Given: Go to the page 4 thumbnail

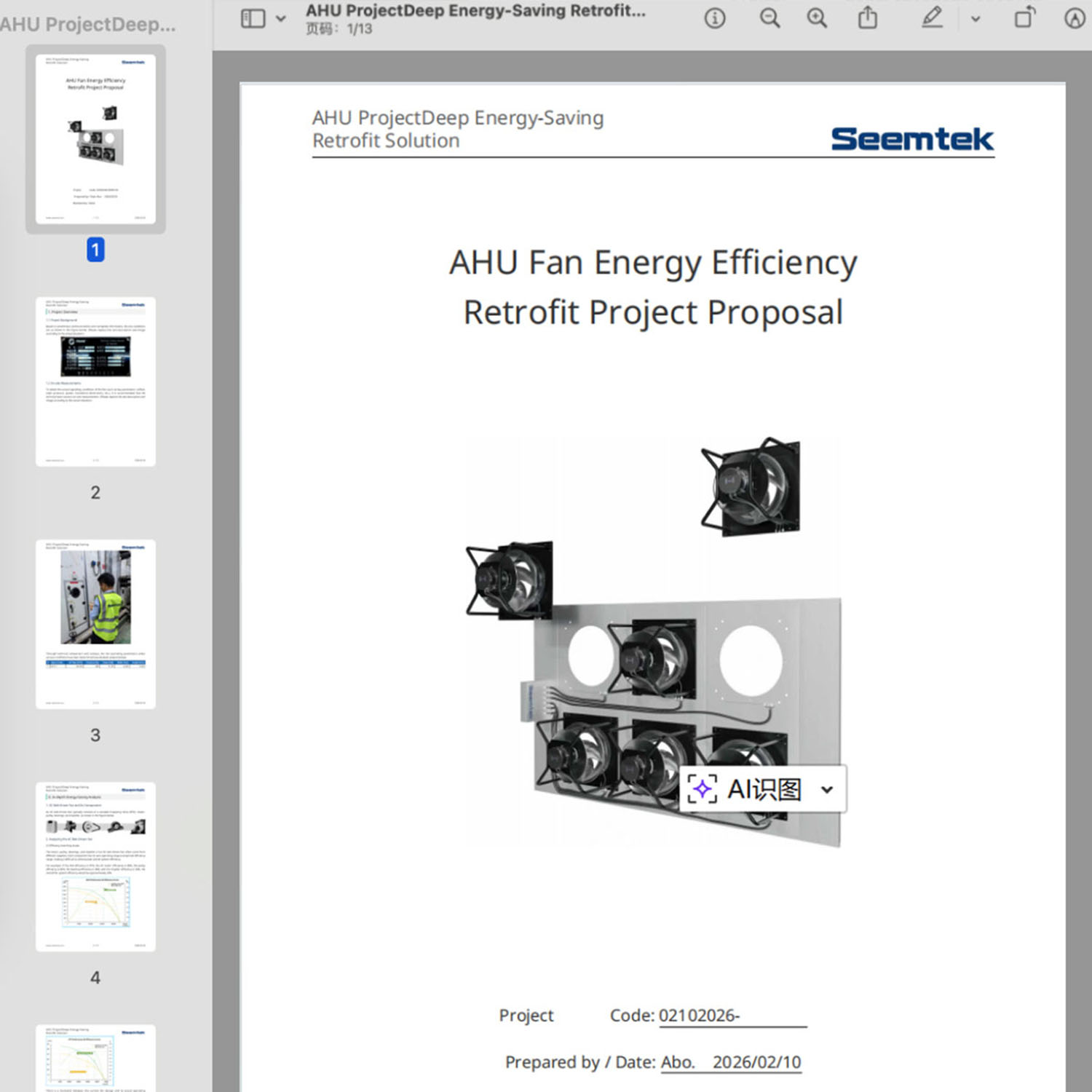Looking at the screenshot, I should 95,866.
